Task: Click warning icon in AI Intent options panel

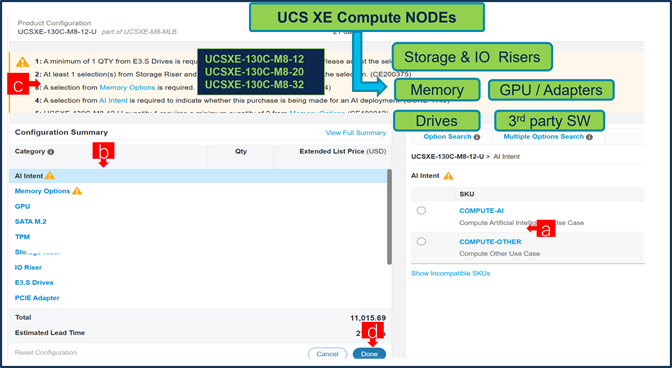Action: (x=448, y=175)
